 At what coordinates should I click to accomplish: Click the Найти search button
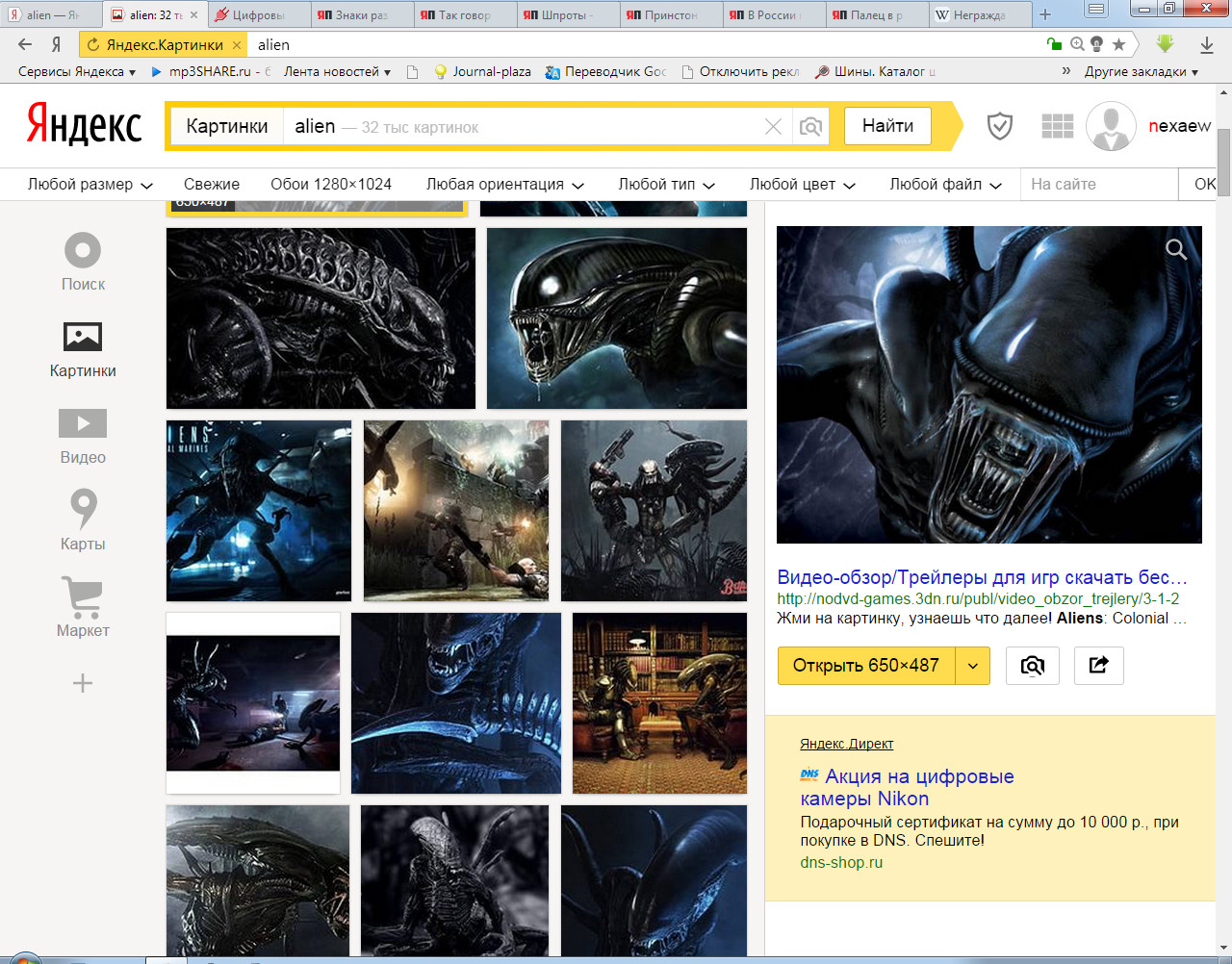pyautogui.click(x=887, y=126)
